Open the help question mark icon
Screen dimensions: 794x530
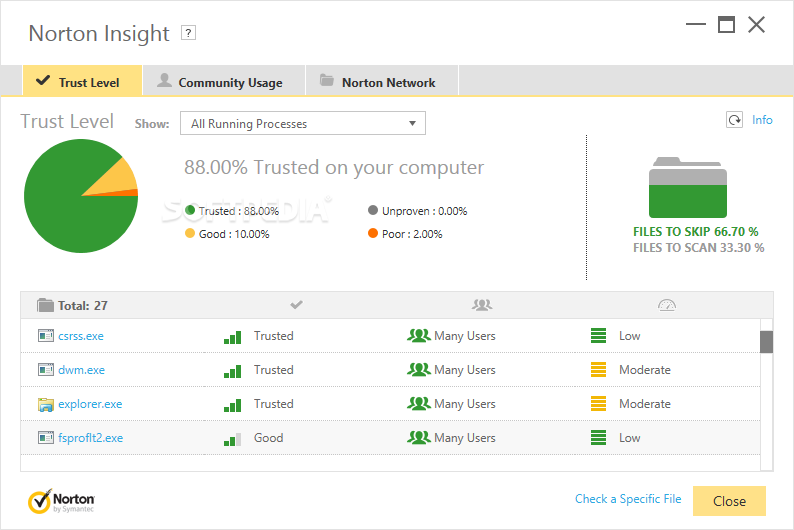tap(188, 33)
